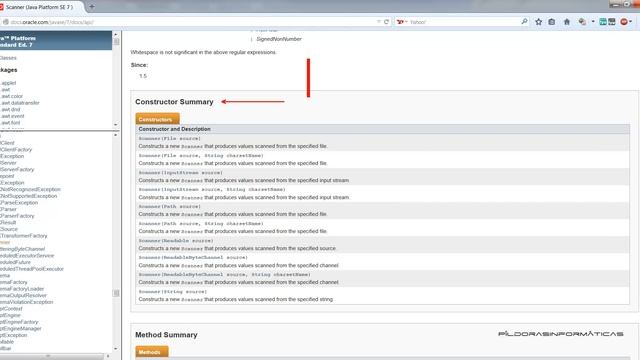Open the Scanner(Path source) constructor link
640x360 pixels.
pyautogui.click(x=169, y=207)
